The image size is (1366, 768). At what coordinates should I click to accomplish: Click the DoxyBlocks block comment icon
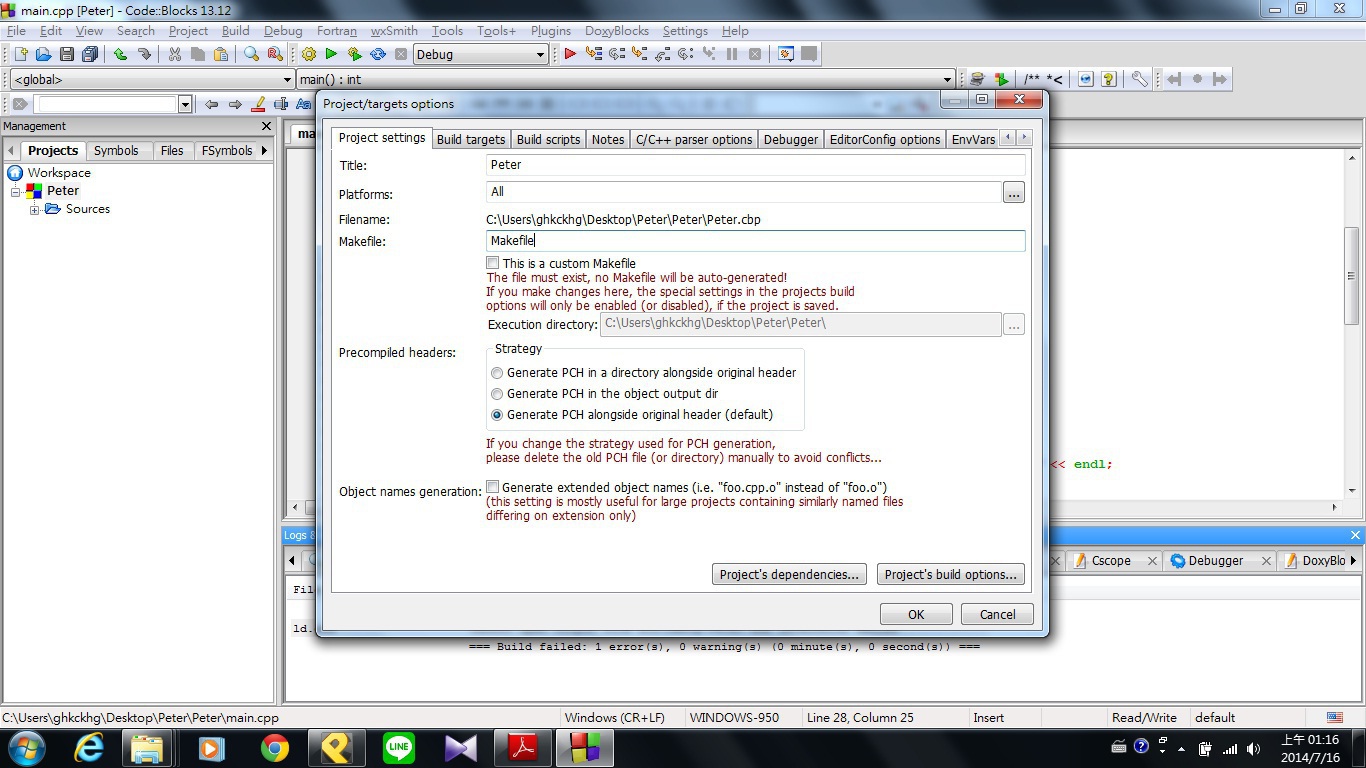(x=1033, y=79)
